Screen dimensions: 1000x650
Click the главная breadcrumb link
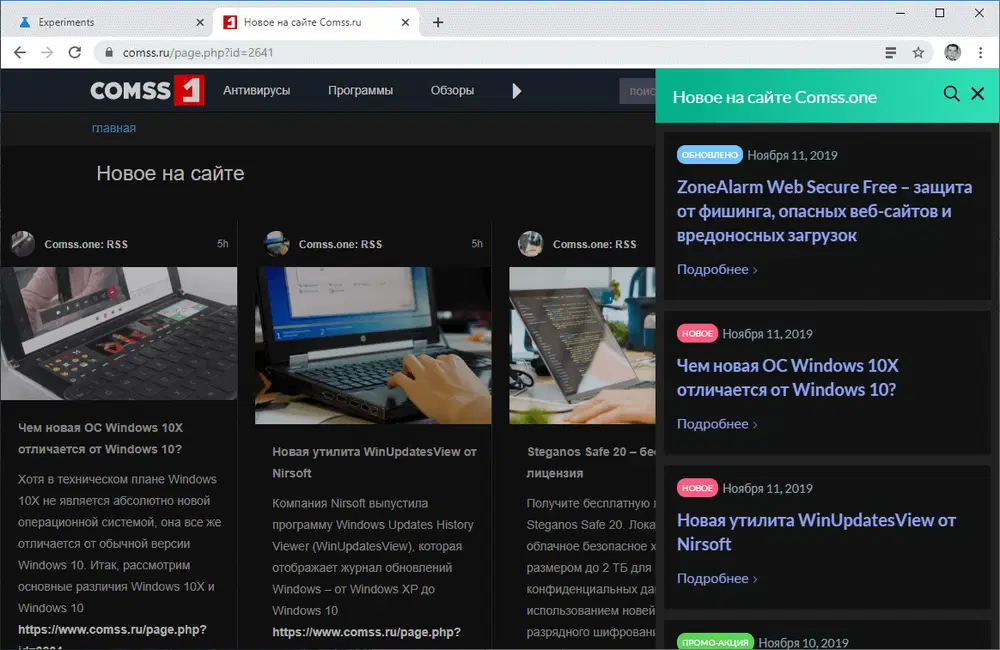click(x=114, y=128)
